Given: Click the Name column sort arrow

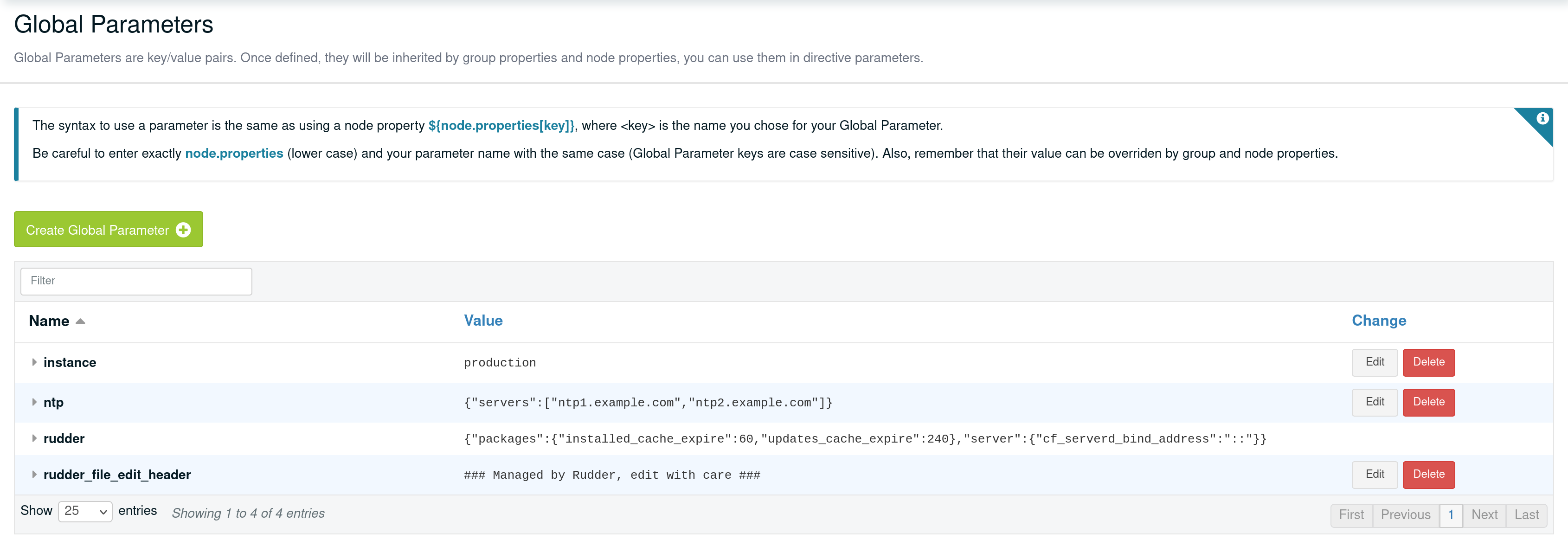Looking at the screenshot, I should point(80,321).
